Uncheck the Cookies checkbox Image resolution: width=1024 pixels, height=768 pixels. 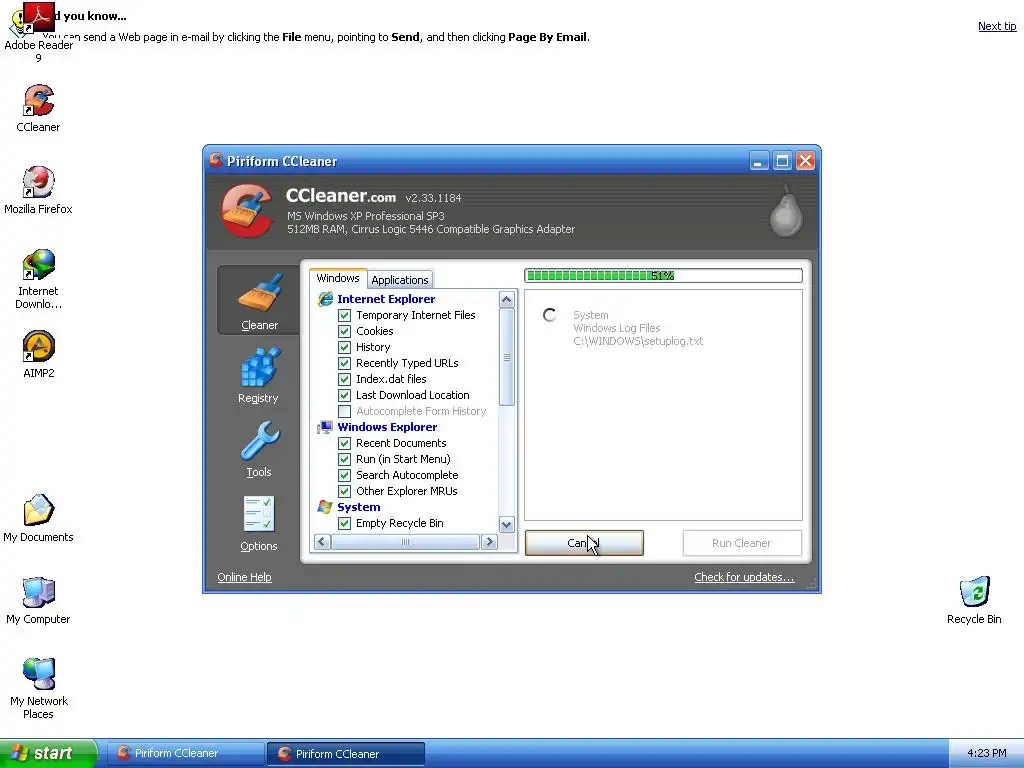(x=344, y=331)
